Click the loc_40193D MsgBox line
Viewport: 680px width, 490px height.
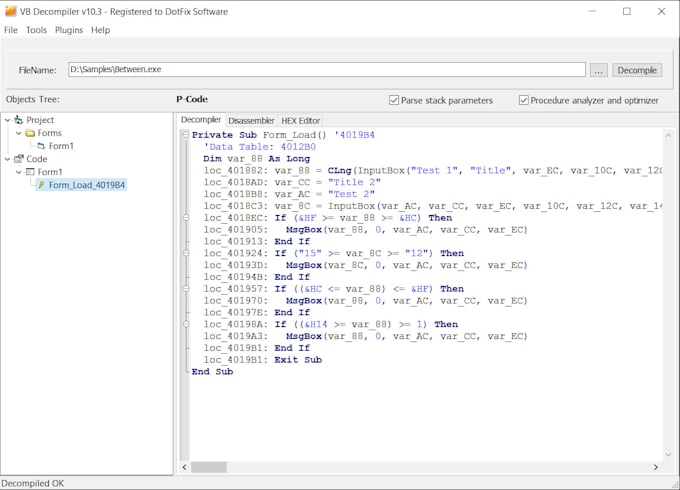[366, 265]
